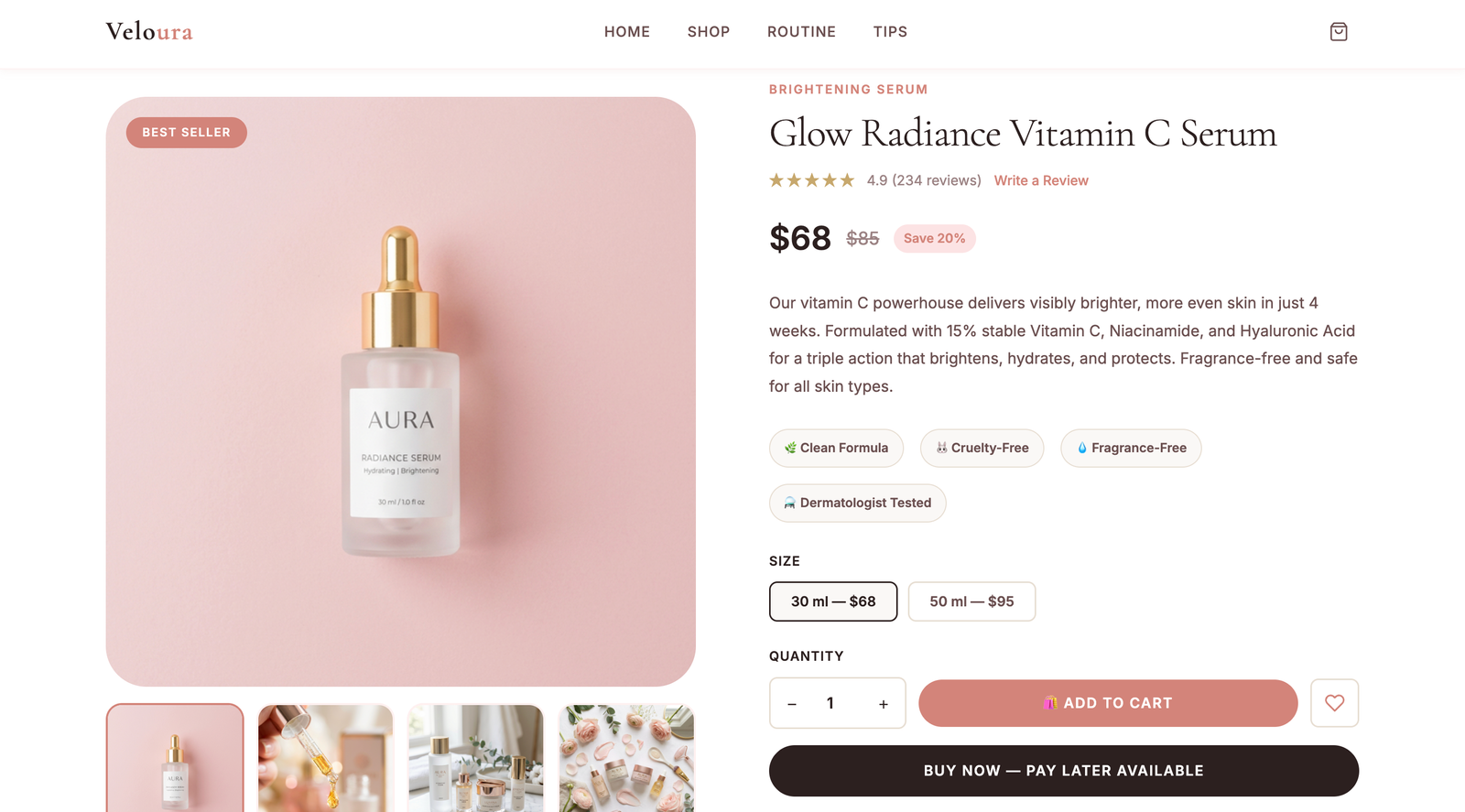Image resolution: width=1465 pixels, height=812 pixels.
Task: Navigate to the TIPS page
Action: tap(890, 32)
